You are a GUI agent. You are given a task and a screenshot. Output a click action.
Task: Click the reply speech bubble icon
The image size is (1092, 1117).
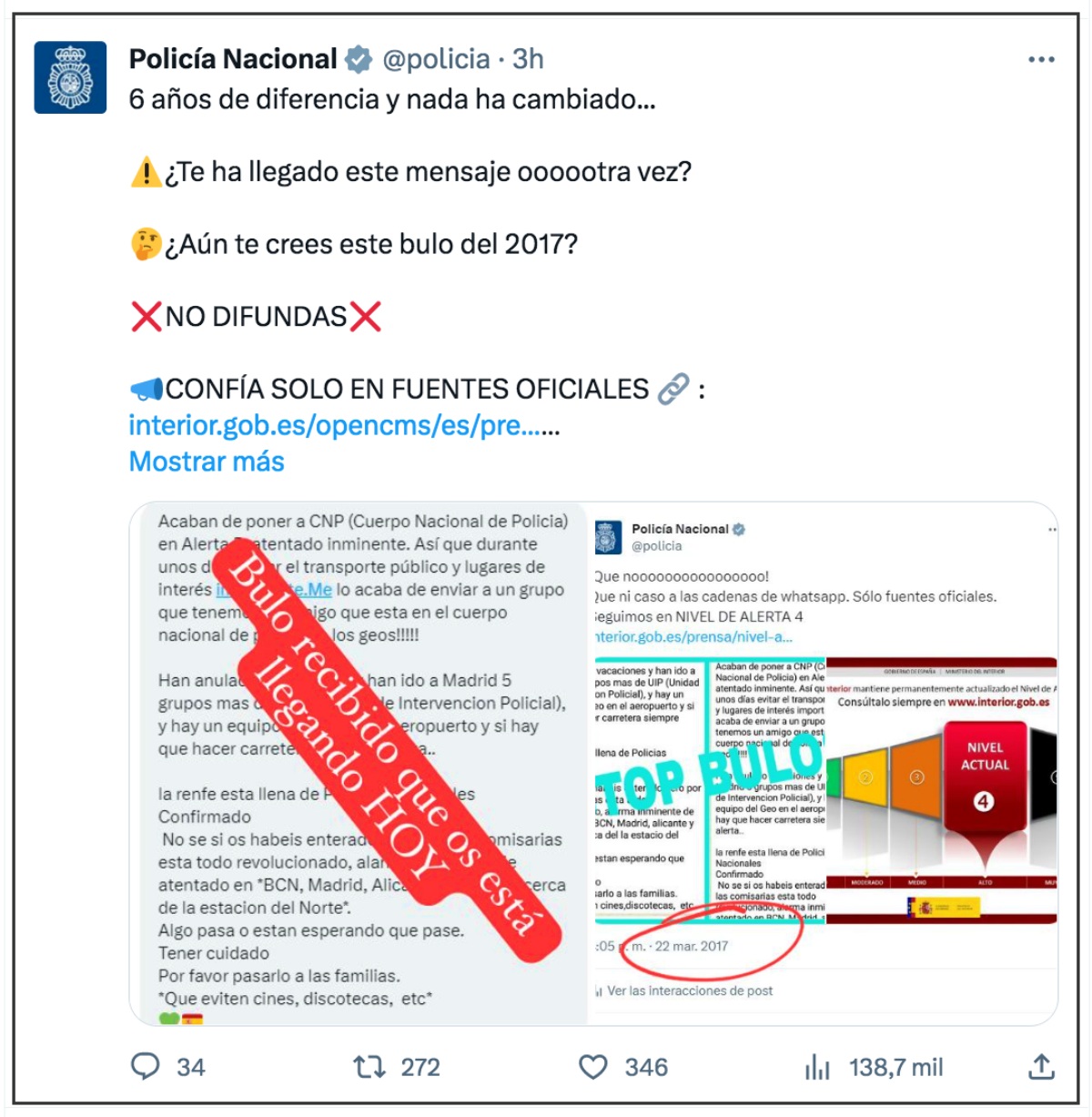146,1066
